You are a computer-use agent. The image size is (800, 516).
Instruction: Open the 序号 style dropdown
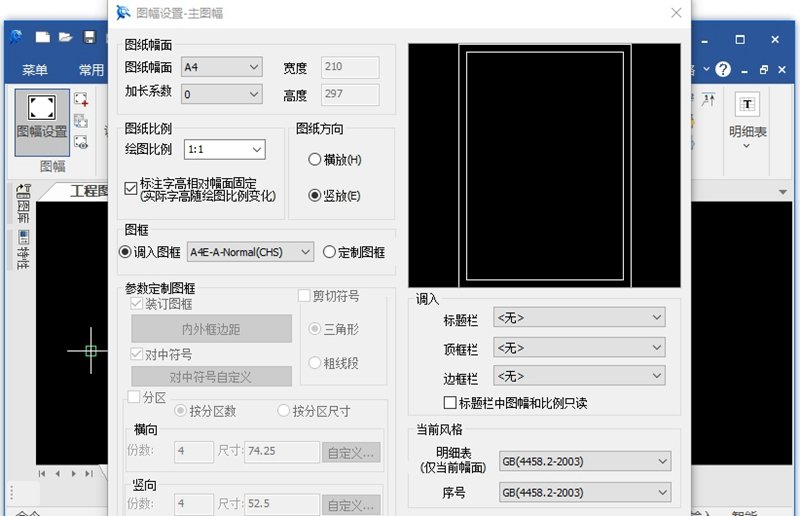[x=585, y=493]
